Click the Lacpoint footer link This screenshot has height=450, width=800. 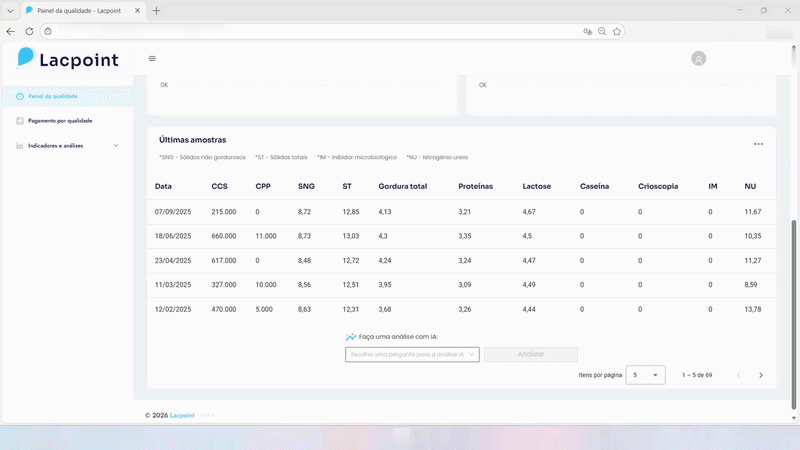coord(182,414)
